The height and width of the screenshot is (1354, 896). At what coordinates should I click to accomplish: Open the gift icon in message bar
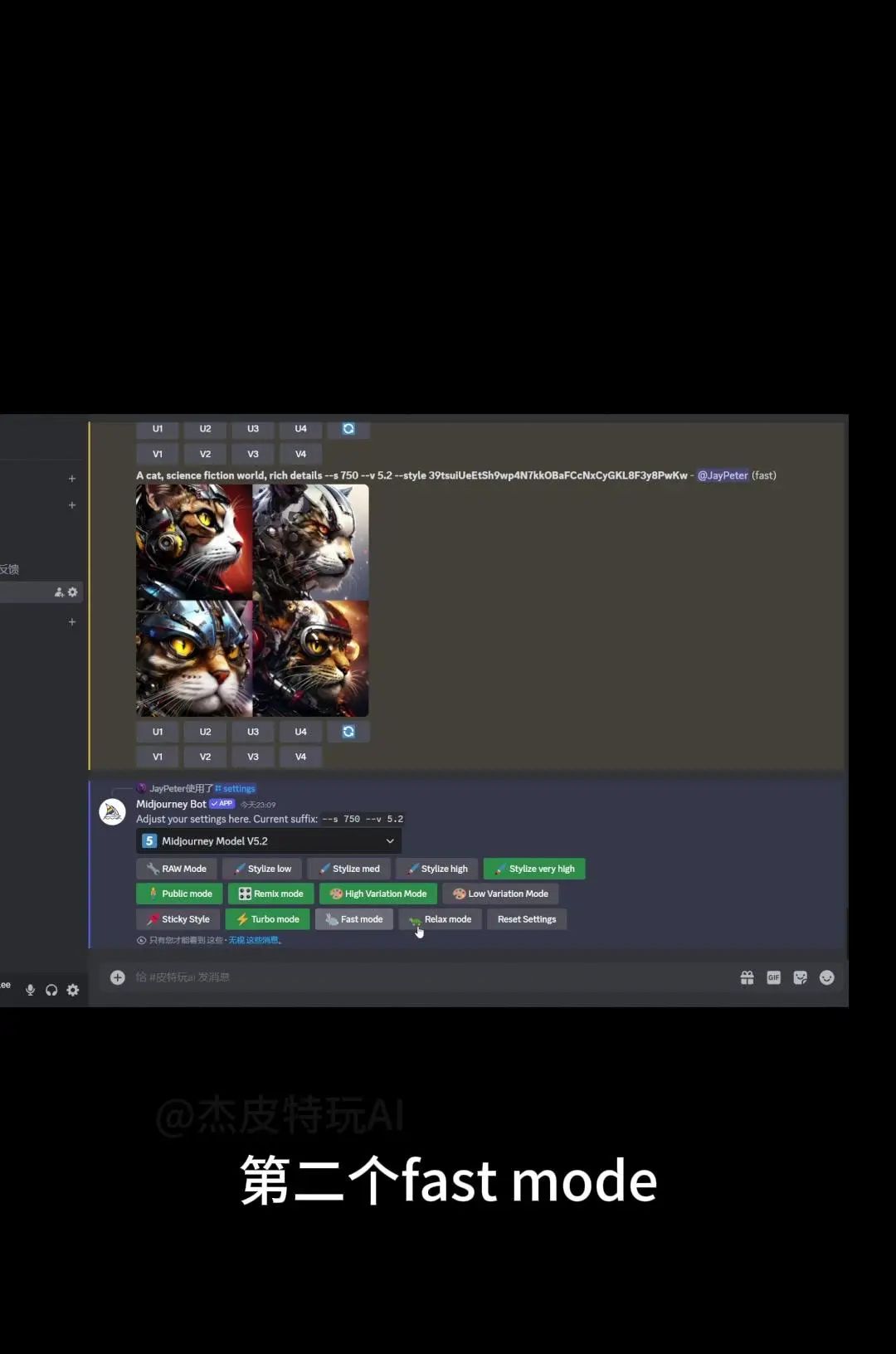747,977
